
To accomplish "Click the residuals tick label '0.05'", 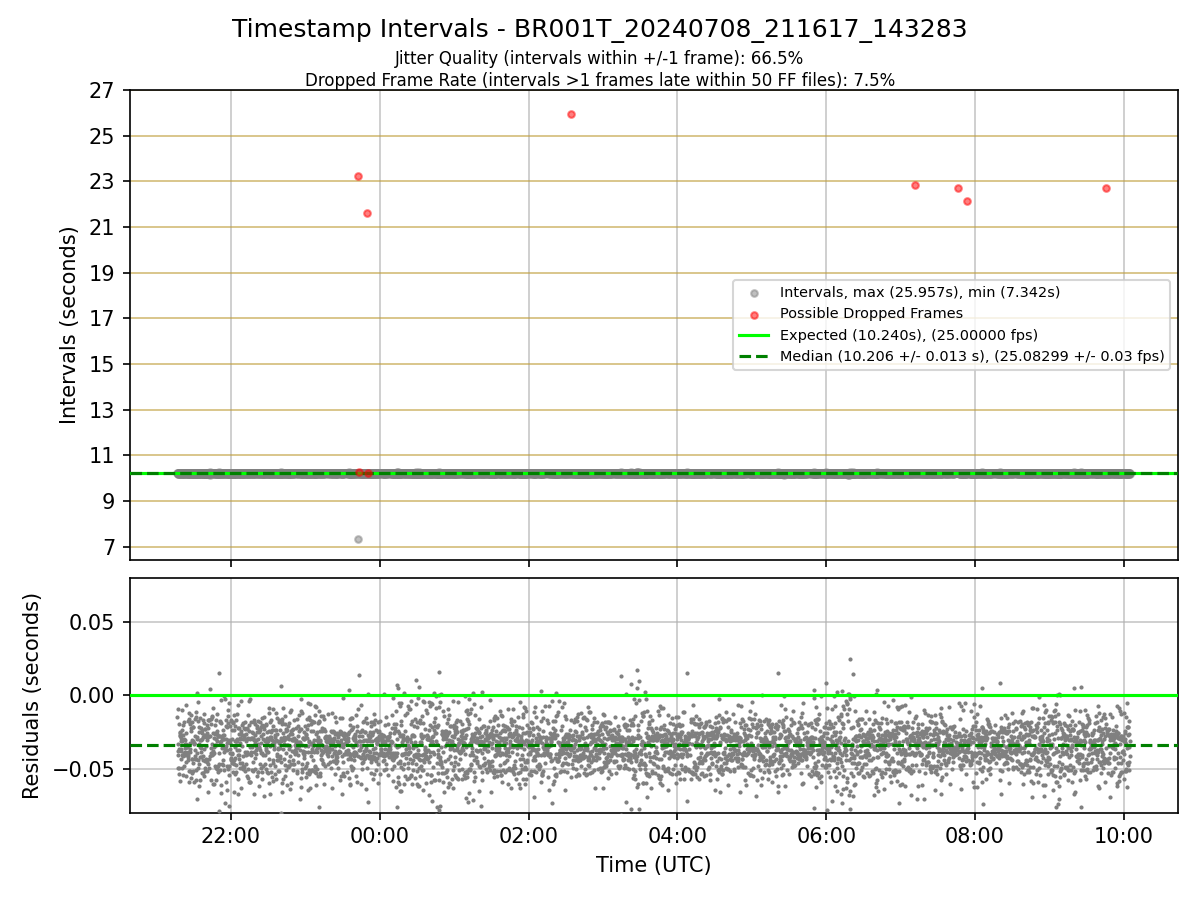I will 94,622.
